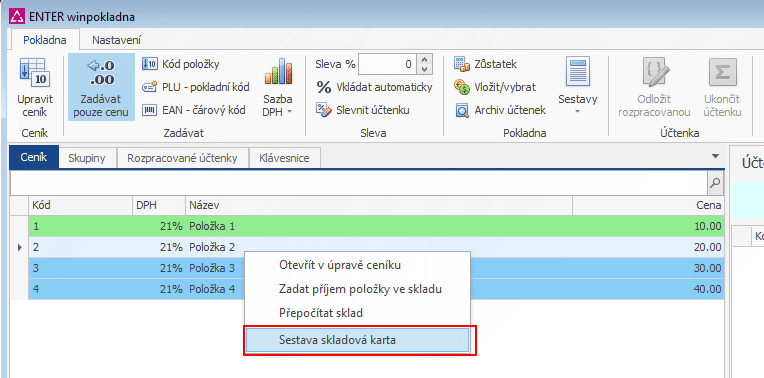Viewport: 764px width, 378px height.
Task: Click price 40.00 cell
Action: click(x=708, y=289)
